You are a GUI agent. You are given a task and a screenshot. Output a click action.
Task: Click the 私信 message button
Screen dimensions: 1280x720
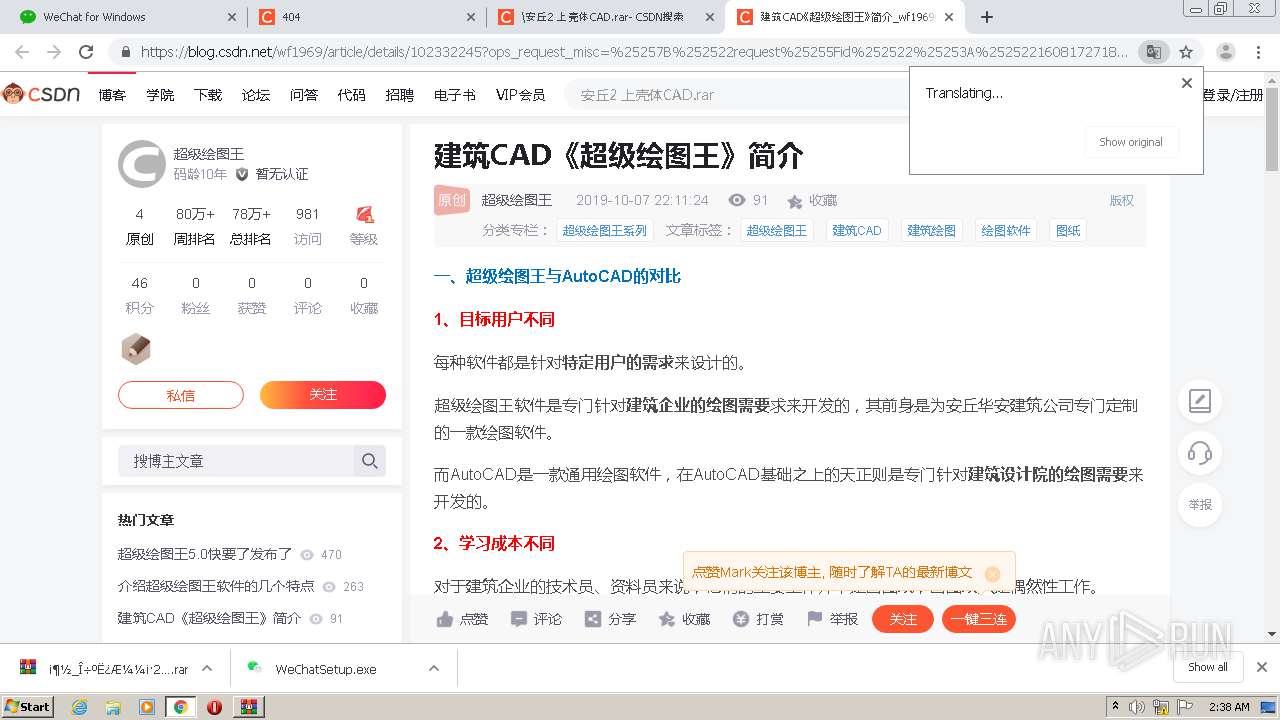pos(181,395)
